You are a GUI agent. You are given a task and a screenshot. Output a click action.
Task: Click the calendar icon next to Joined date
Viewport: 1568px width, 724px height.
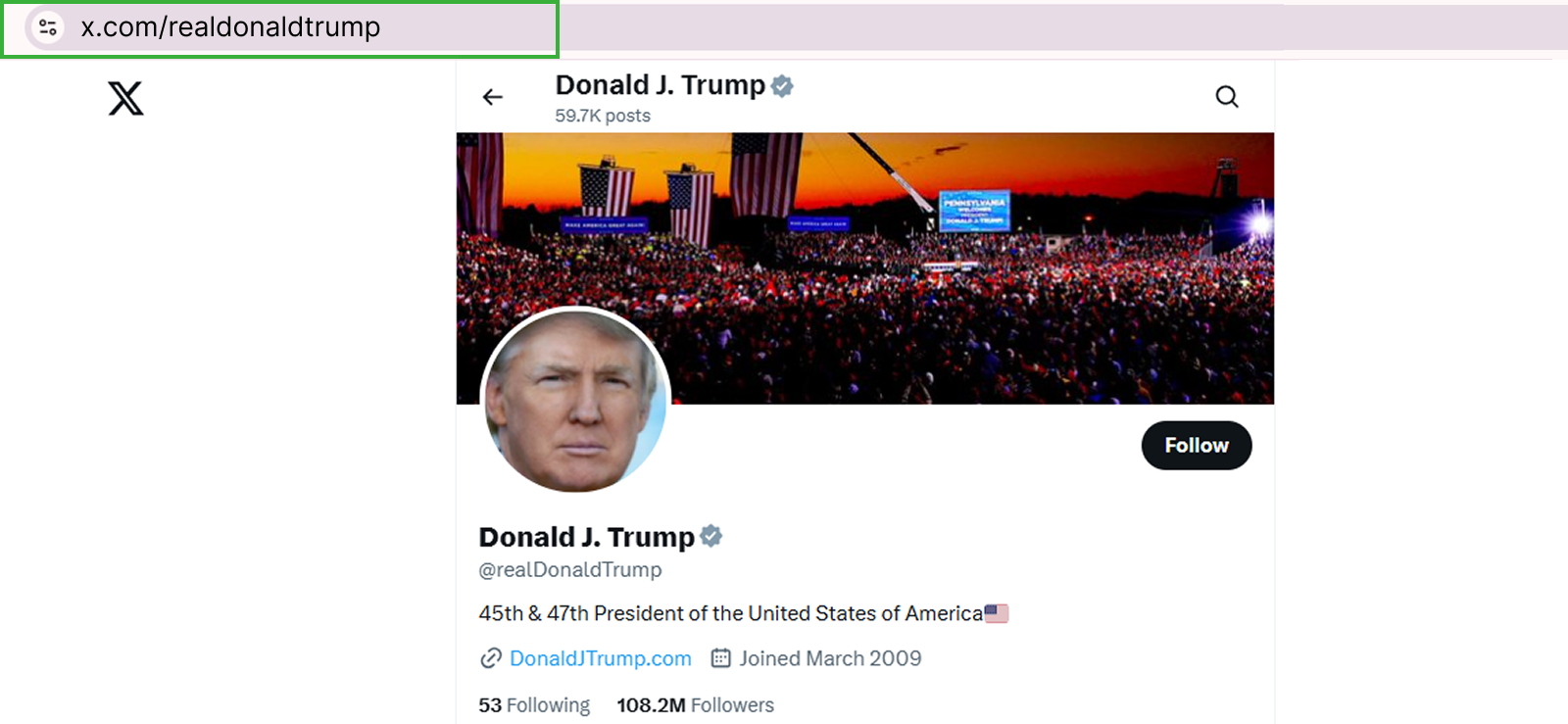click(720, 658)
